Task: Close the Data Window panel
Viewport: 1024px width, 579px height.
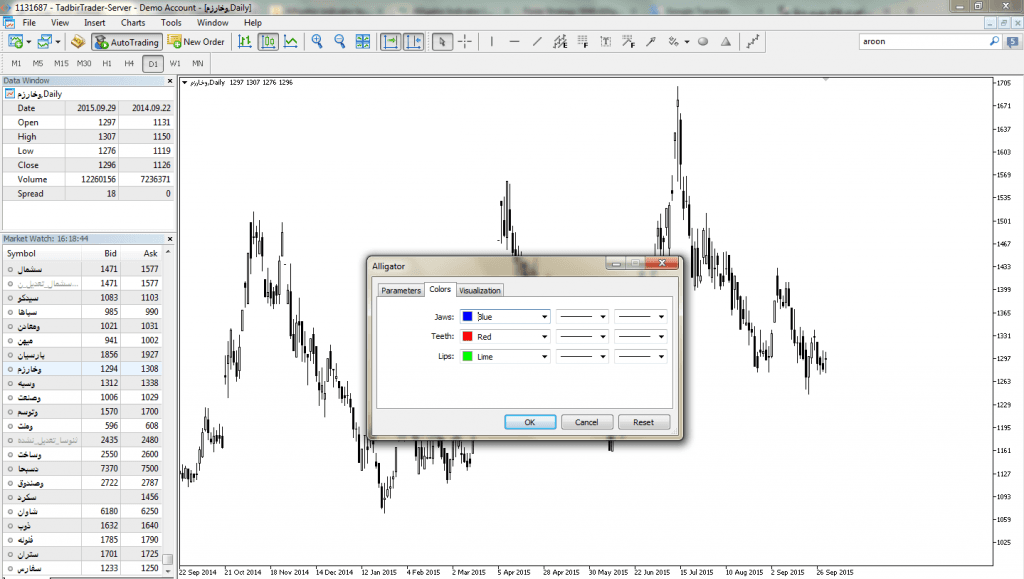Action: [170, 81]
